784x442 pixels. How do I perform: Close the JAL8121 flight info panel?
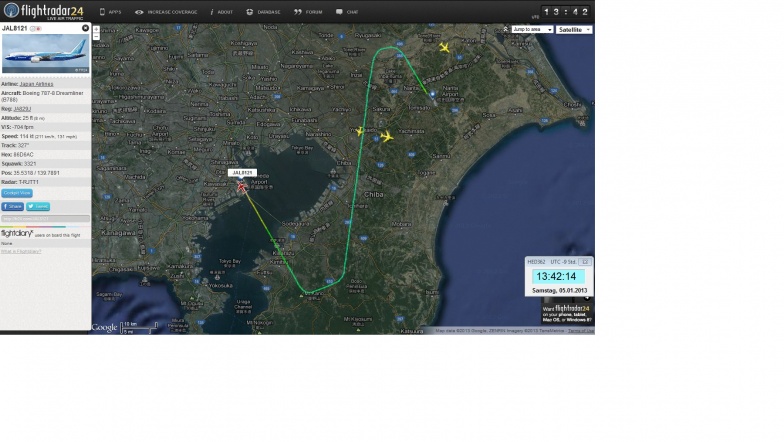[85, 28]
